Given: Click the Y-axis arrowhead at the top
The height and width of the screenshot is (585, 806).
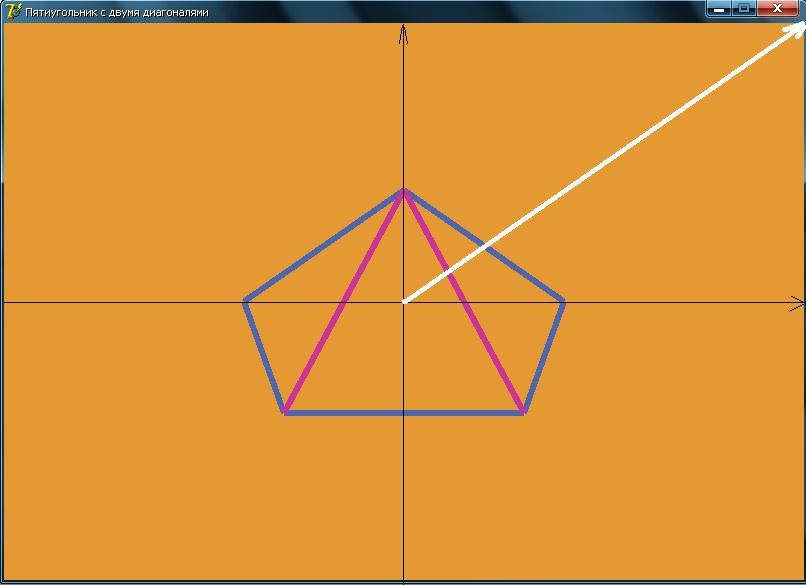Looking at the screenshot, I should [x=403, y=32].
